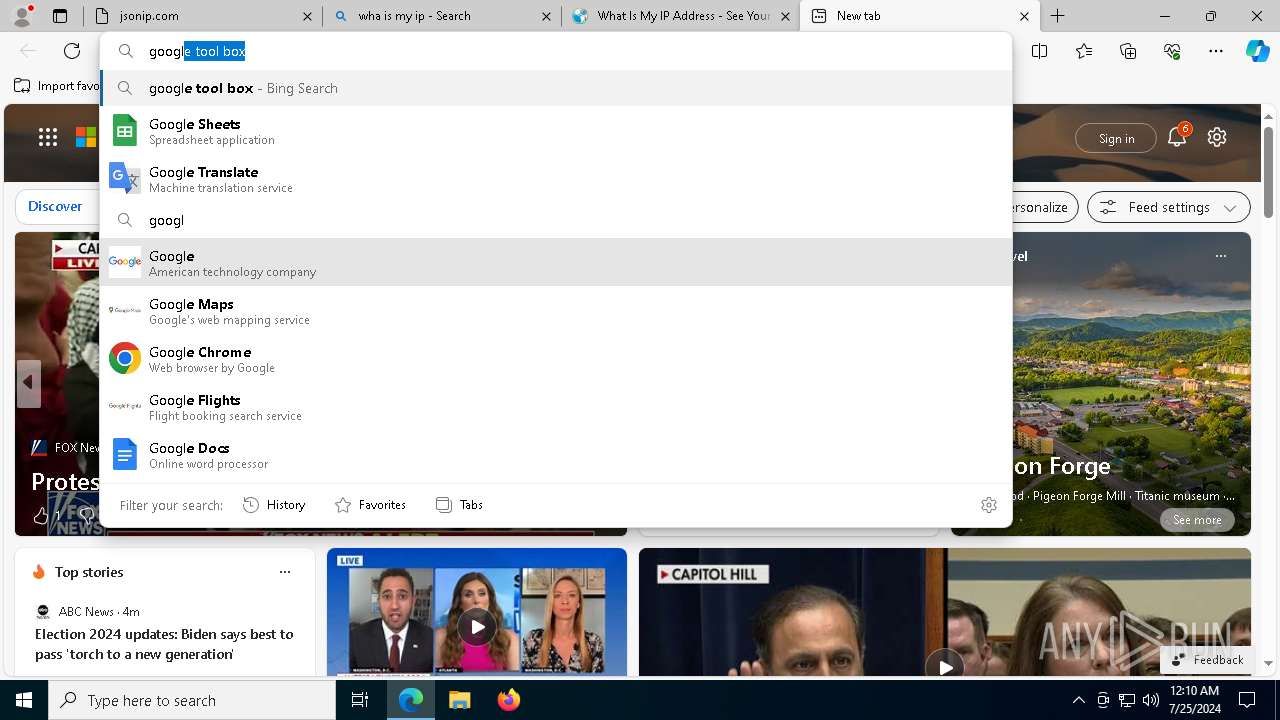
Task: Choose the 'googl' search suggestion
Action: (556, 220)
